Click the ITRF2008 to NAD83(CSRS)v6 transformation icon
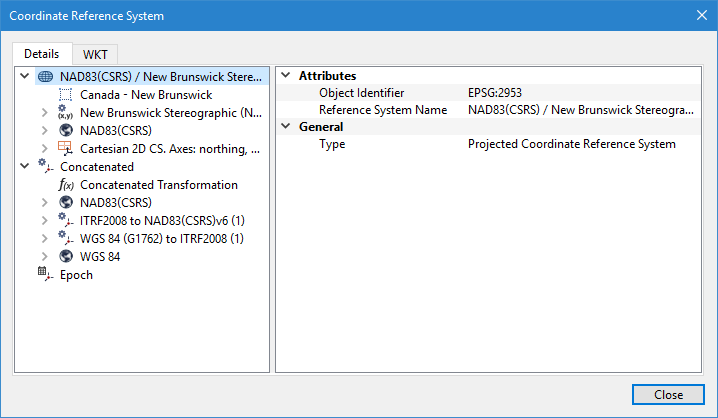This screenshot has width=718, height=418. 65,220
